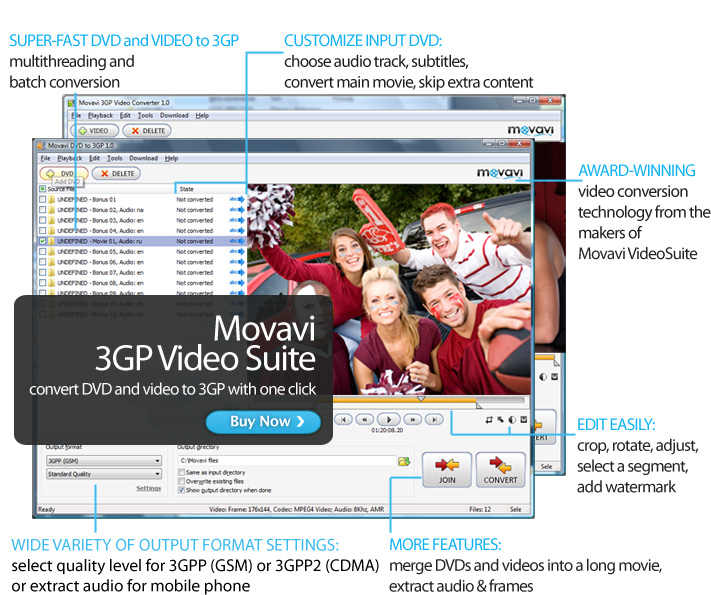Open the watermark icon in DVD to 3GP window
Viewport: 711px width, 595px height.
tap(523, 419)
